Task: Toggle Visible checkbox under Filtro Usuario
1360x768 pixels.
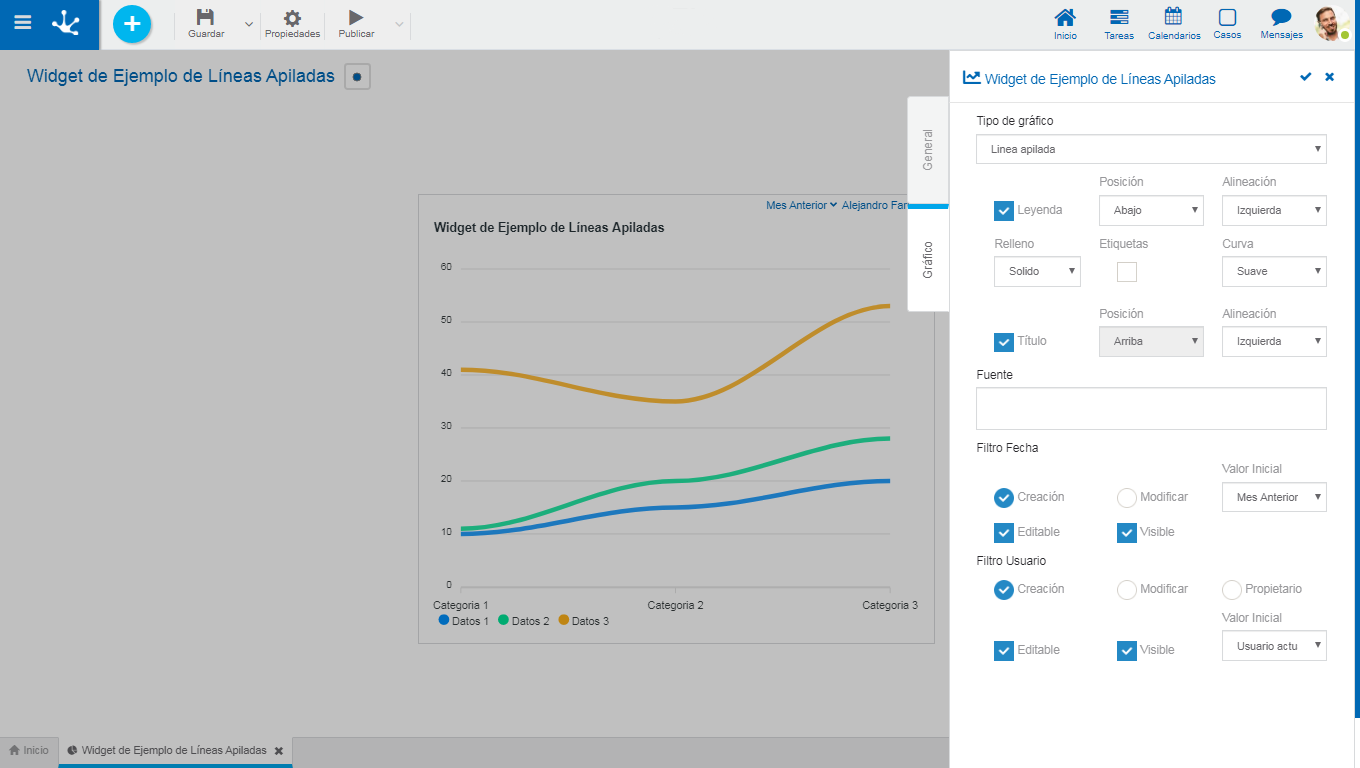Action: tap(1127, 650)
